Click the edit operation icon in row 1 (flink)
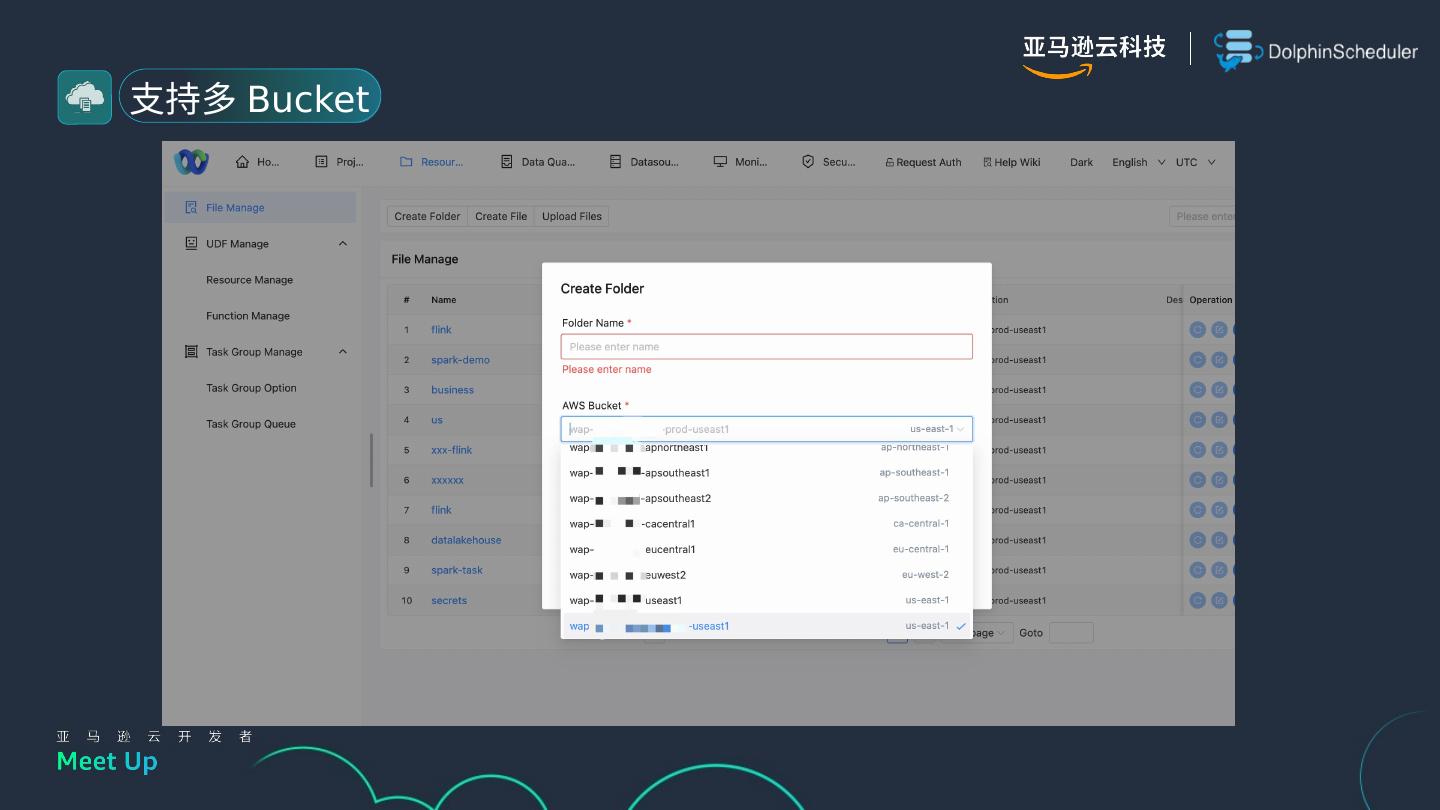The width and height of the screenshot is (1440, 810). 1219,330
